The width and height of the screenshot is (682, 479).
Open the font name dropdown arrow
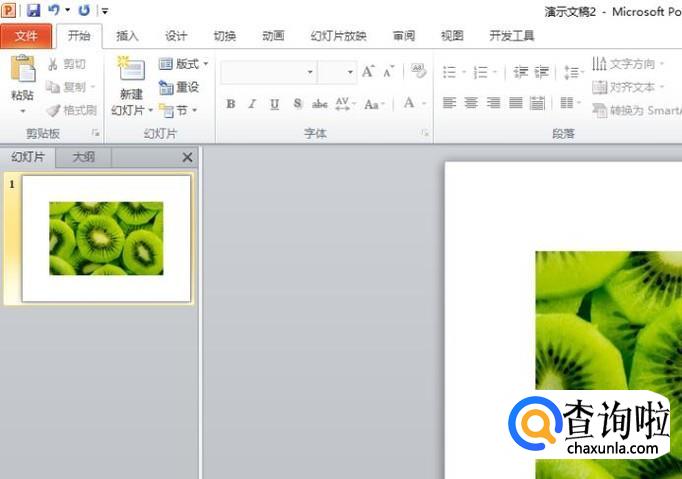point(310,72)
